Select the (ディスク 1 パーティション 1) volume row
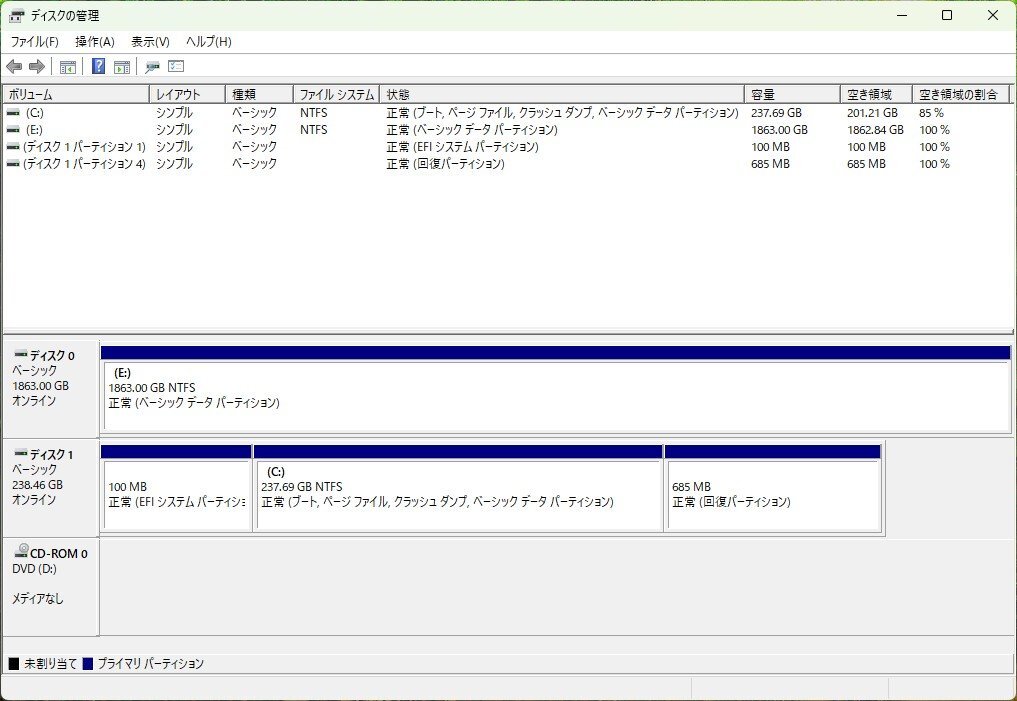Screen dimensions: 1017x701 click(85, 147)
